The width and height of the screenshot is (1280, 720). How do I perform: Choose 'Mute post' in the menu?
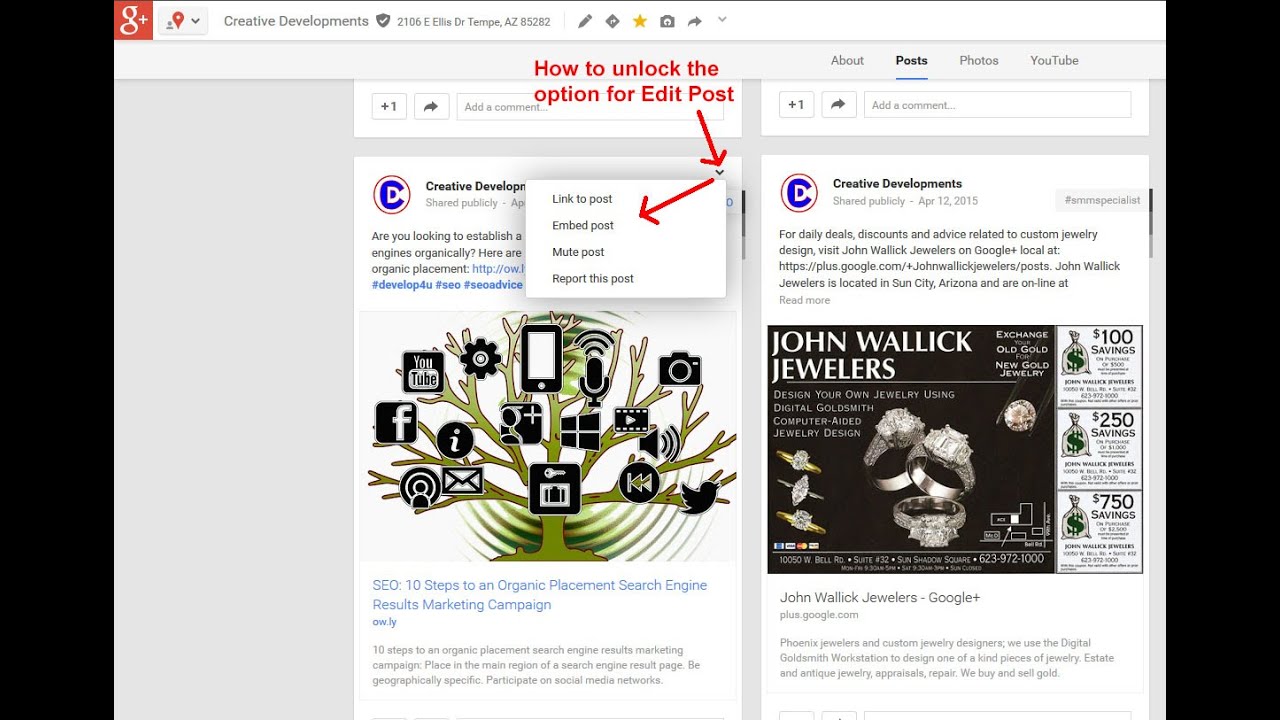click(x=578, y=252)
